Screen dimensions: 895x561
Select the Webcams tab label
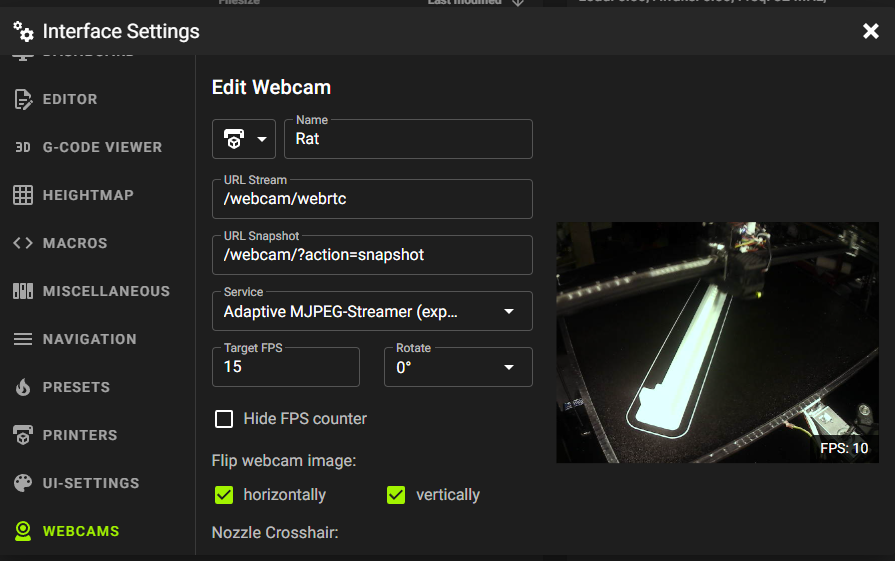81,531
